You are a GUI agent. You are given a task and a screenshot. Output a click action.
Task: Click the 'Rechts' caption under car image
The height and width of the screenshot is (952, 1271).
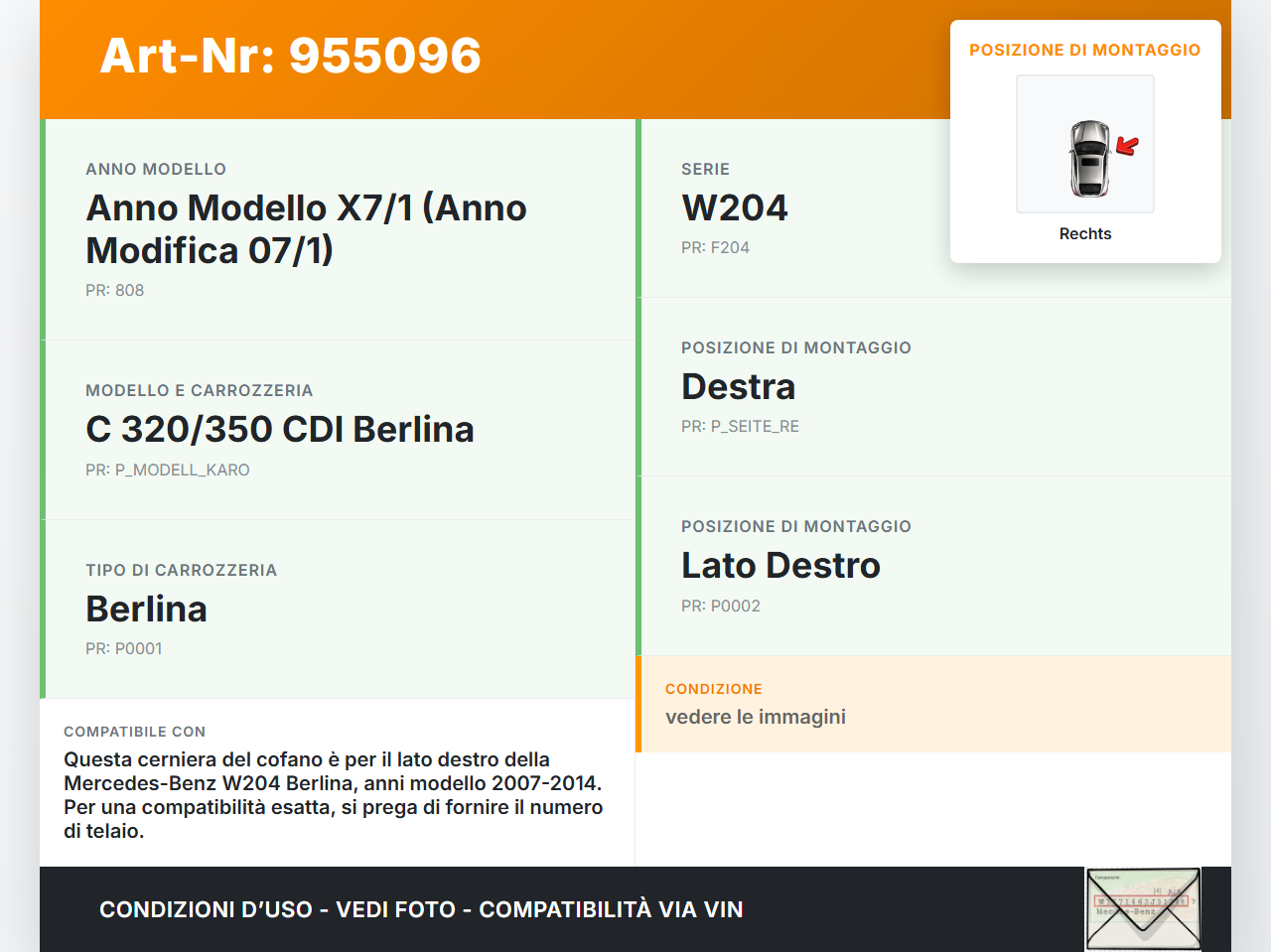[1085, 233]
